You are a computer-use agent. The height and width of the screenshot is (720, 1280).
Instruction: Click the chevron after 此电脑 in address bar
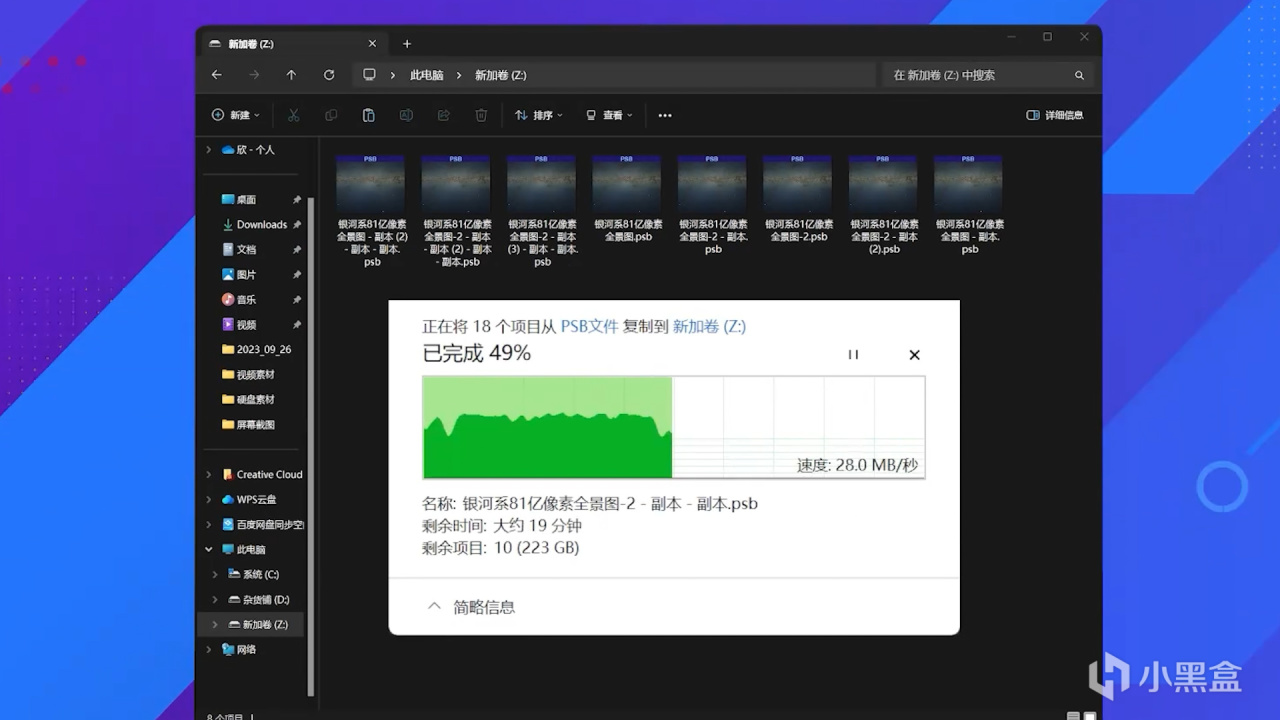(x=459, y=75)
